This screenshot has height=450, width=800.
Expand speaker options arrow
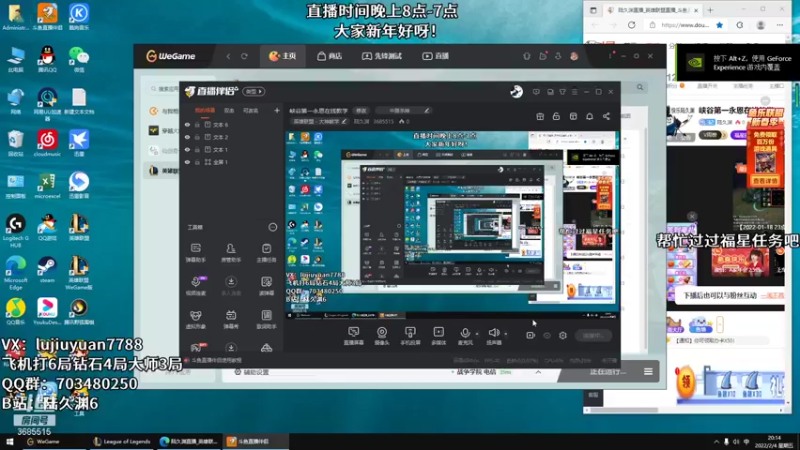coord(506,334)
